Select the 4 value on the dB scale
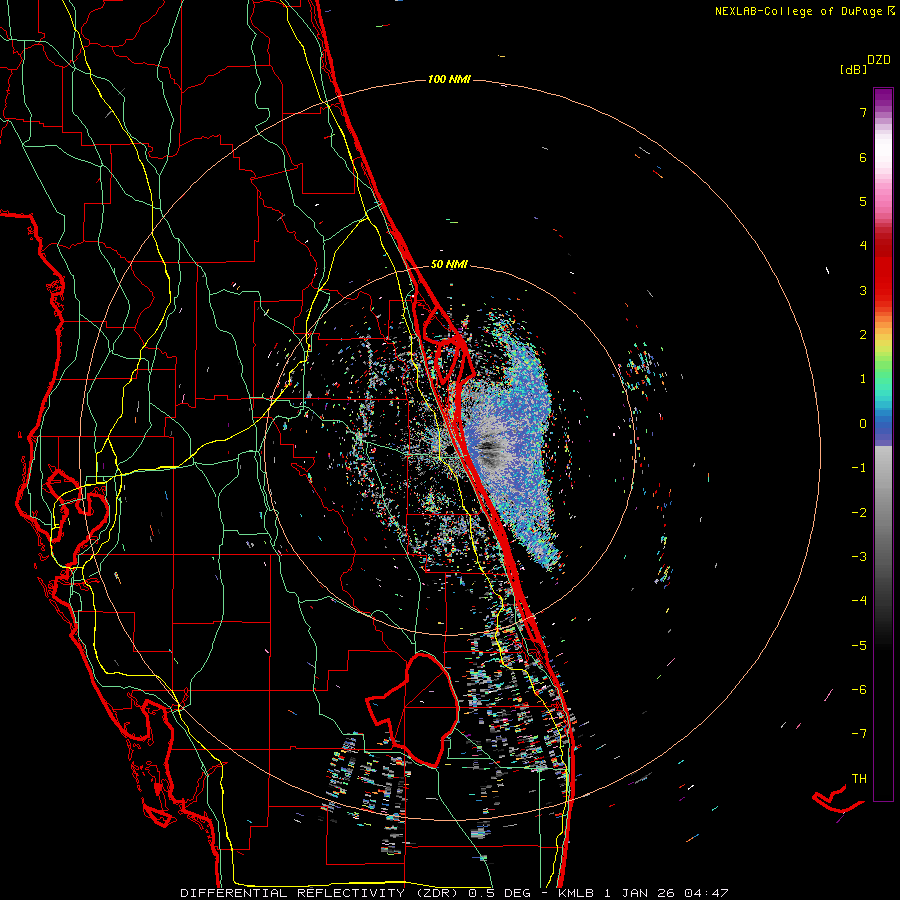Image resolution: width=900 pixels, height=900 pixels. pyautogui.click(x=863, y=246)
